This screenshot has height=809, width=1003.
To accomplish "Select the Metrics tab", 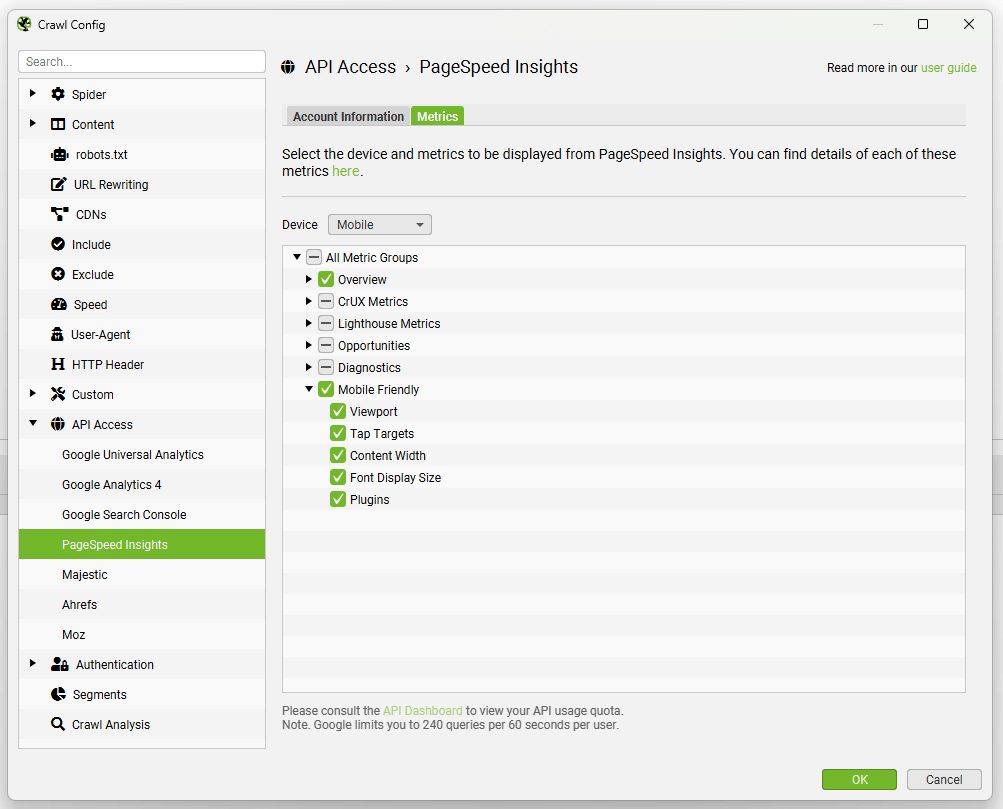I will (437, 116).
